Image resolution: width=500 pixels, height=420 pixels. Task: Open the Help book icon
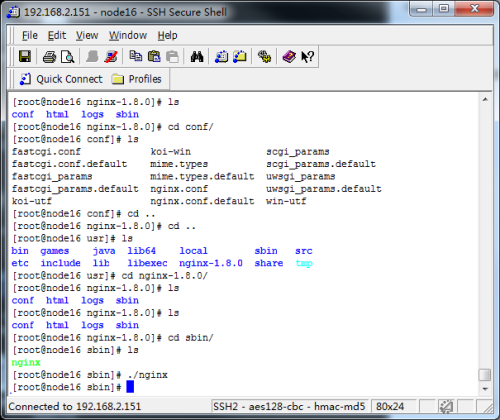click(289, 56)
